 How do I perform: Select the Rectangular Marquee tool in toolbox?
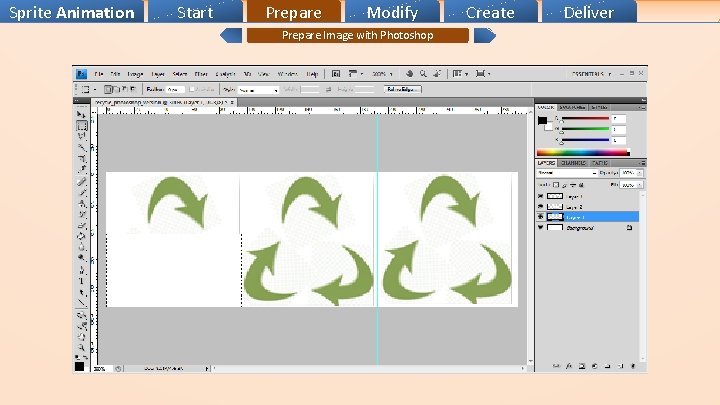coord(81,125)
